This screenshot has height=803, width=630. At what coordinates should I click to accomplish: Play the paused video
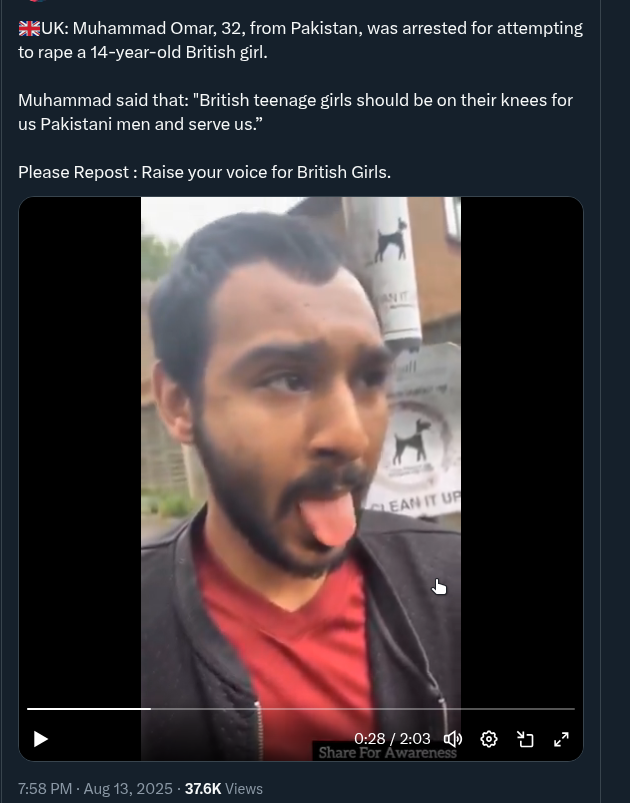[40, 739]
